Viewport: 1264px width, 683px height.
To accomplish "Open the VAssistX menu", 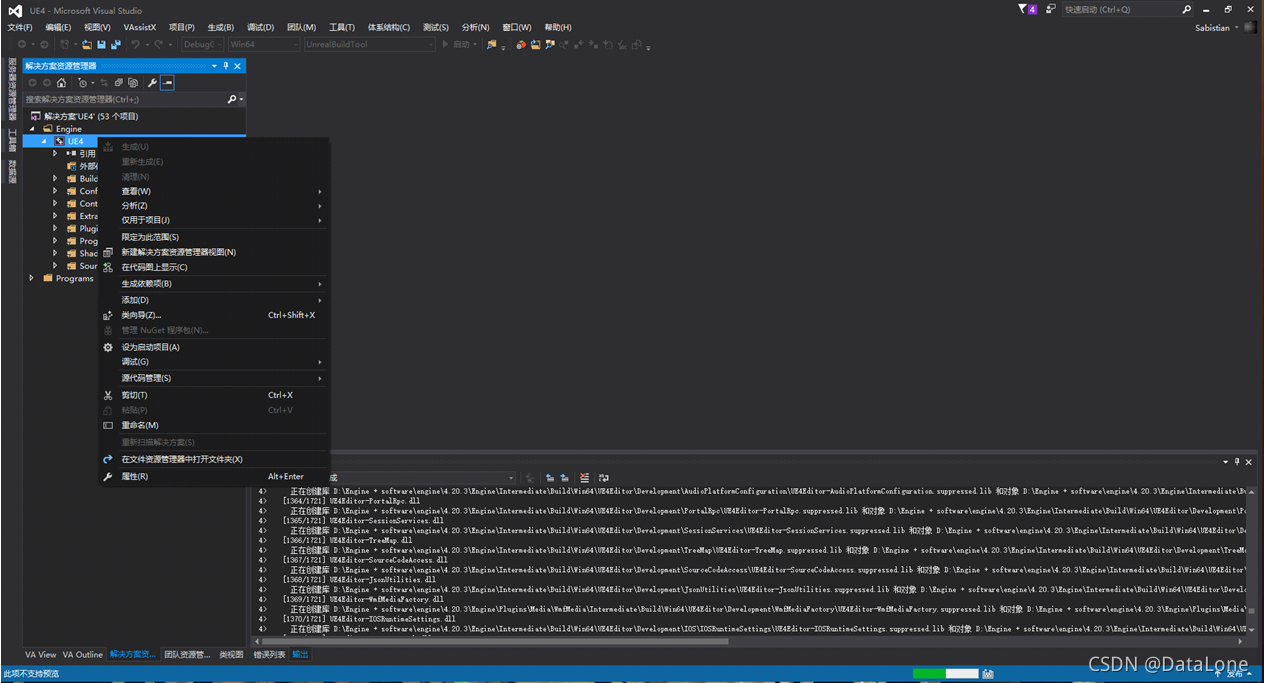I will 140,27.
